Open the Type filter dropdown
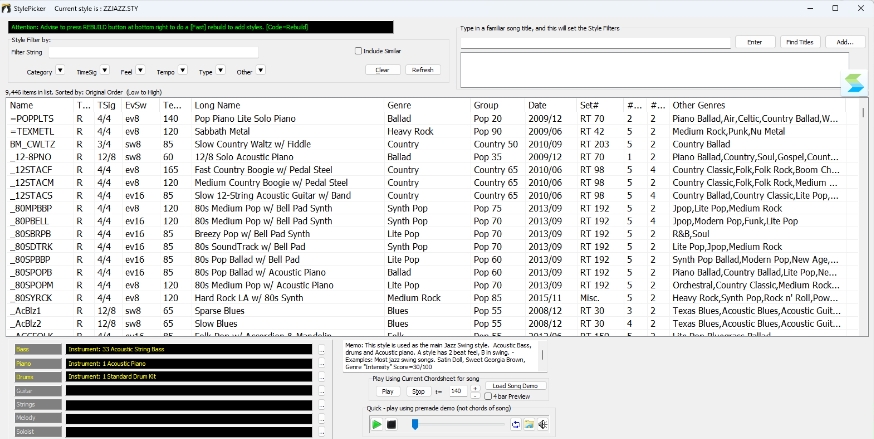This screenshot has width=874, height=439. coord(220,70)
